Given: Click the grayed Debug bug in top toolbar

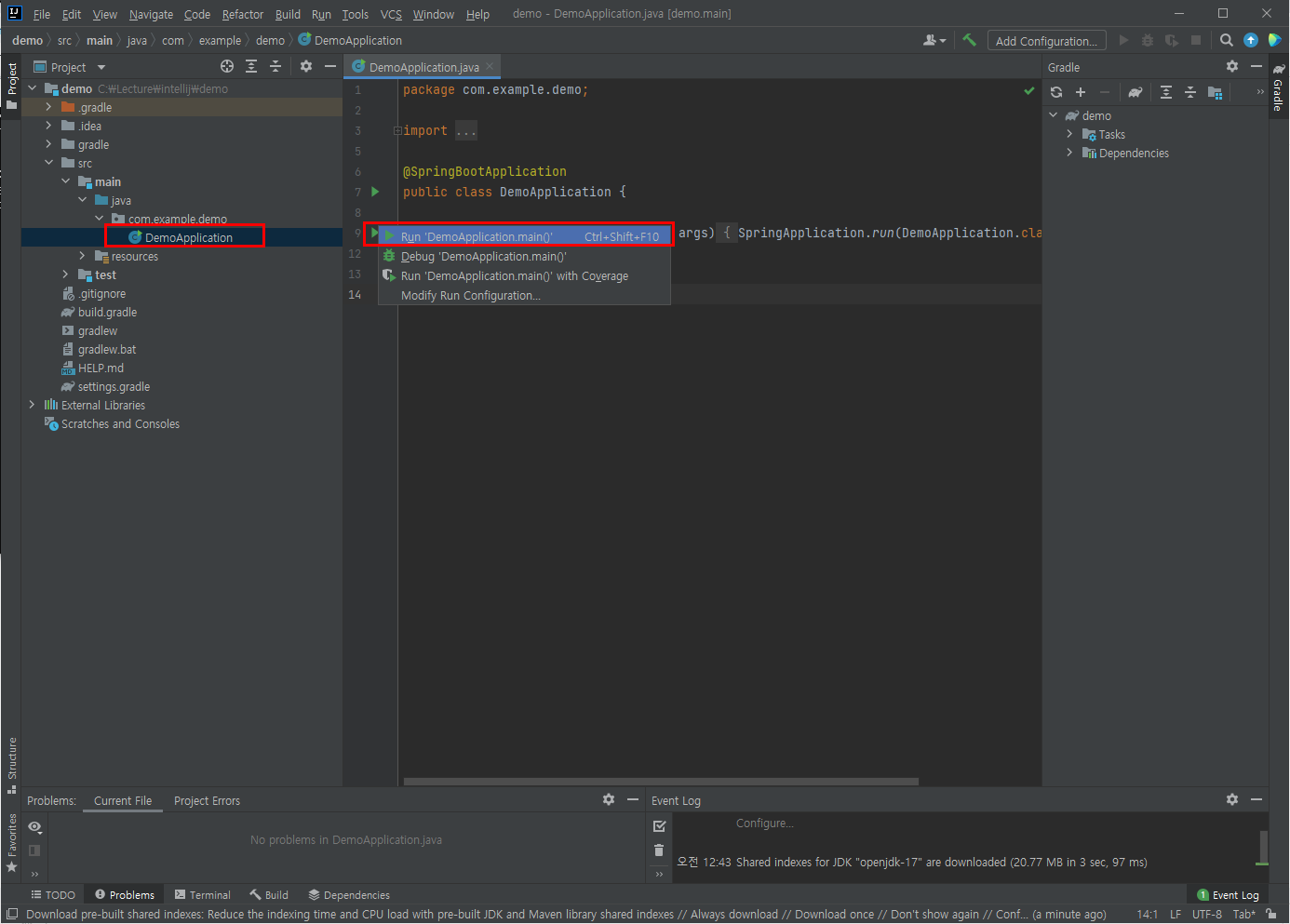Looking at the screenshot, I should point(1148,40).
